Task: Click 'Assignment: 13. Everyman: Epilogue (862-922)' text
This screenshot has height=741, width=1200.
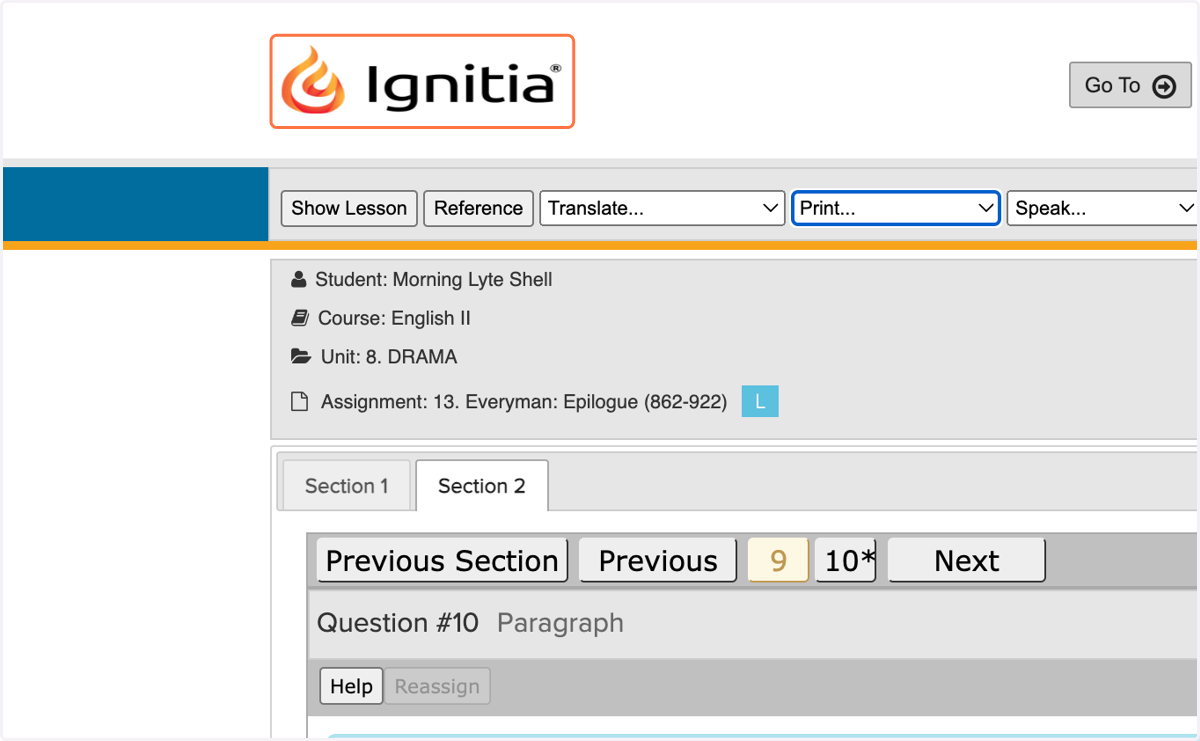Action: click(524, 402)
